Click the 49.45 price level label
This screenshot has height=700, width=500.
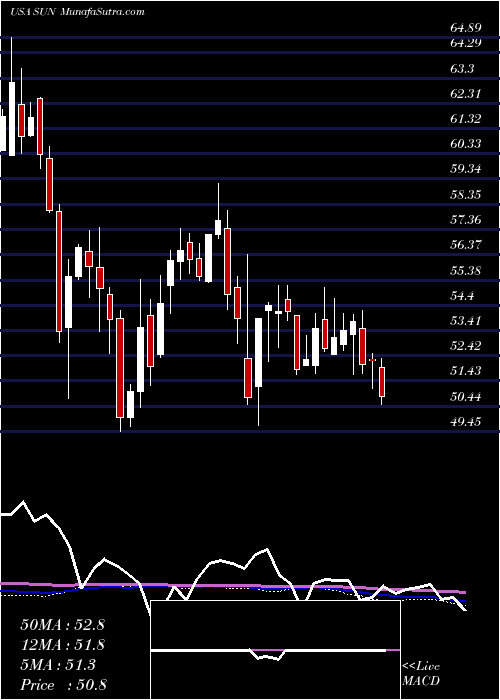[466, 421]
